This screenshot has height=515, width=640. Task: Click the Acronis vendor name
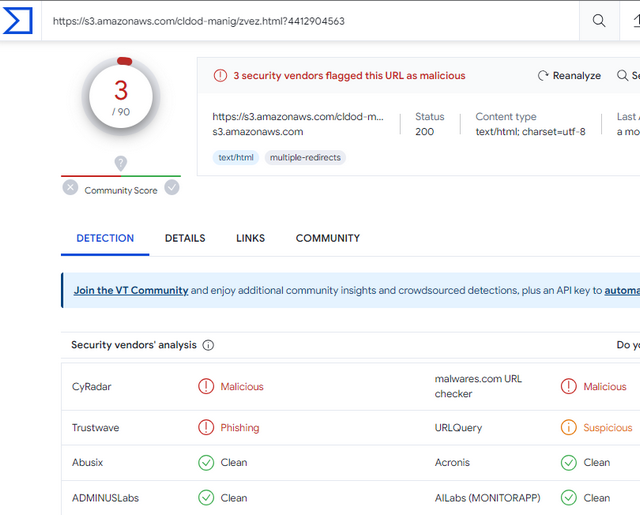tap(452, 463)
